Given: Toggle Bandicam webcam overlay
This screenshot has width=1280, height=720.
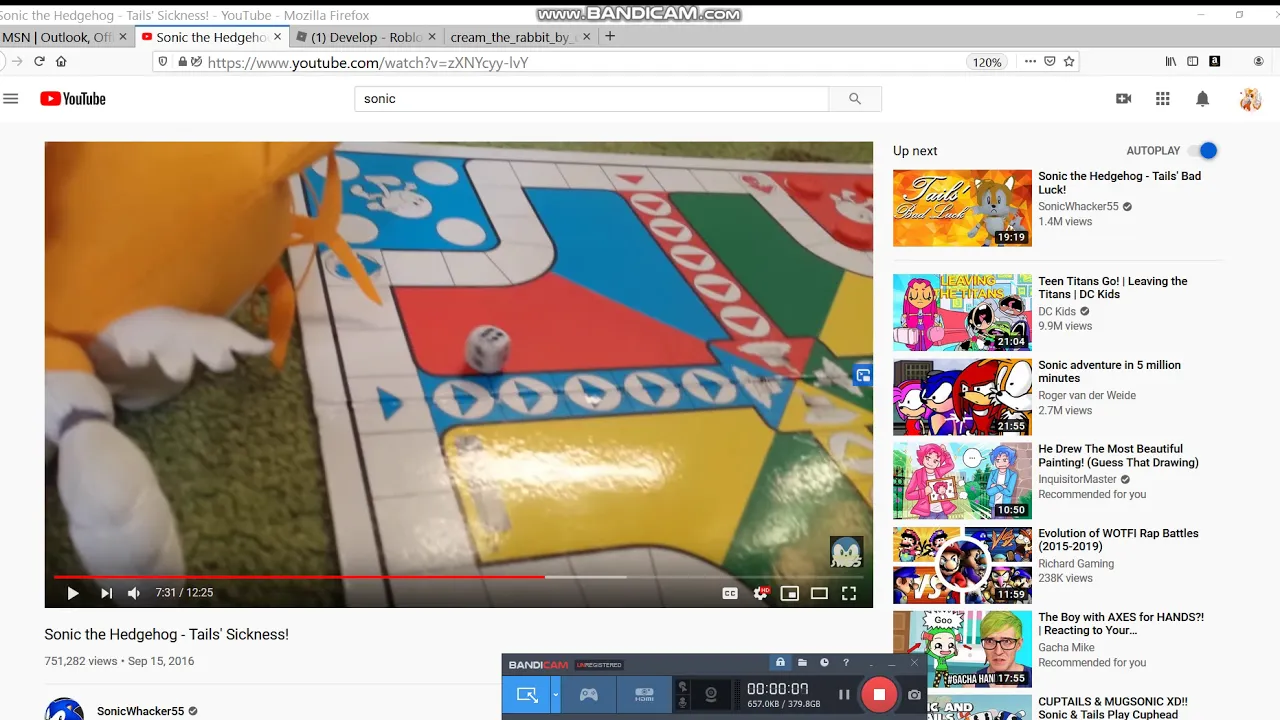Looking at the screenshot, I should 711,694.
